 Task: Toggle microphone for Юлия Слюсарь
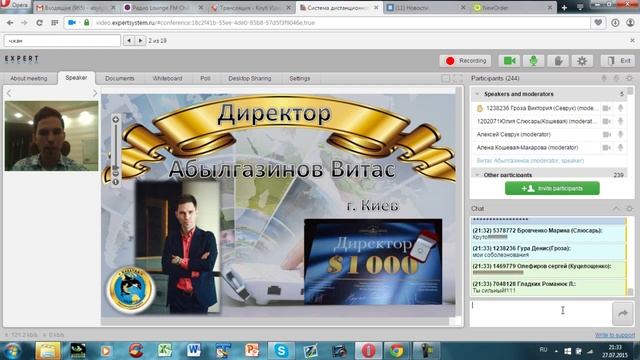pyautogui.click(x=620, y=121)
